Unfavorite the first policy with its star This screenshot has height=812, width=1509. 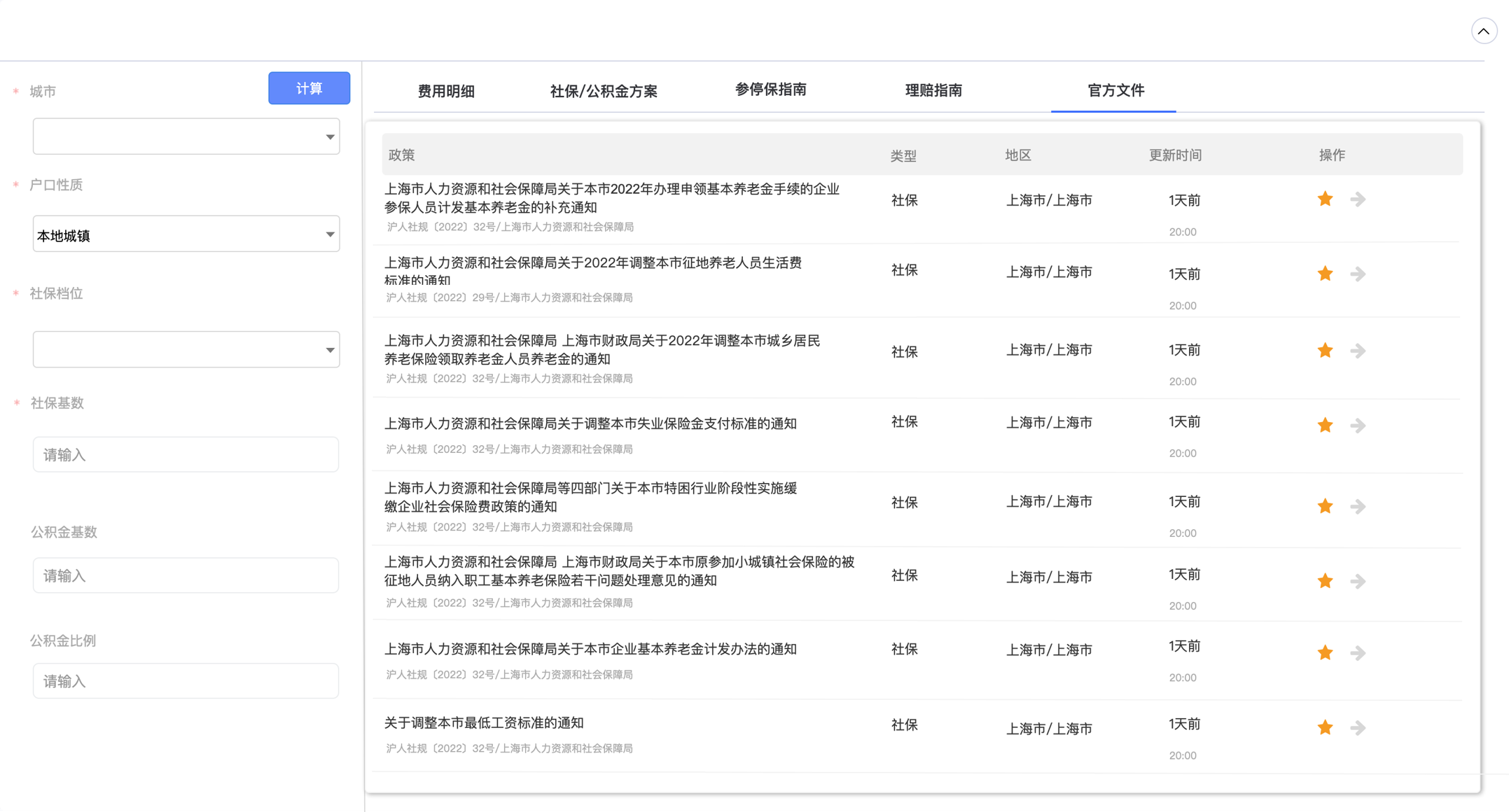coord(1325,199)
